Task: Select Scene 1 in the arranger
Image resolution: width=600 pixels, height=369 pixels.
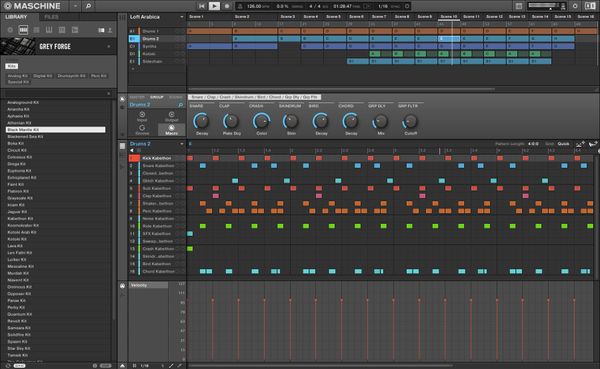Action: pyautogui.click(x=197, y=17)
